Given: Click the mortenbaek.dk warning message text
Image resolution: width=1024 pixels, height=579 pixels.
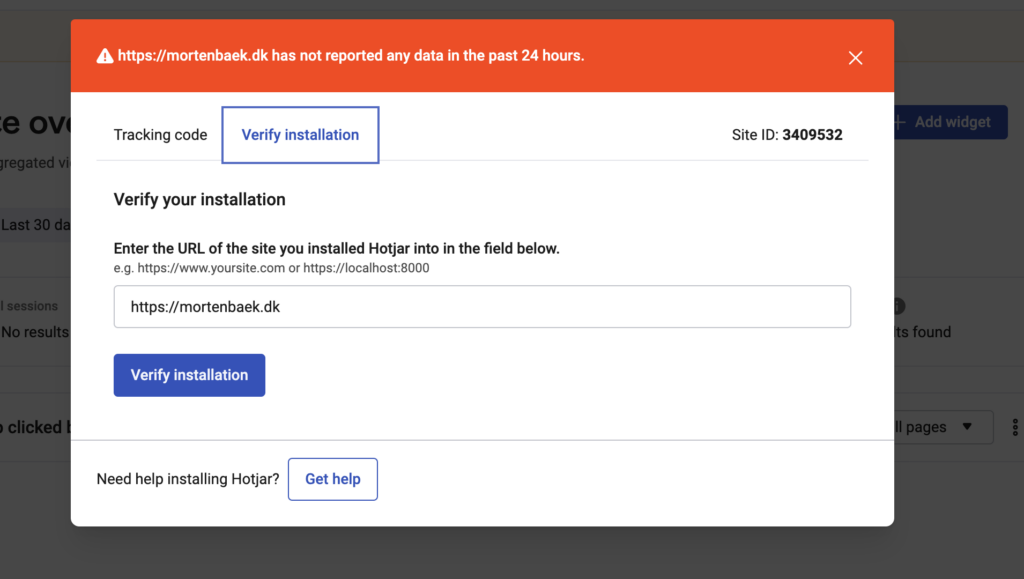Looking at the screenshot, I should [x=351, y=55].
